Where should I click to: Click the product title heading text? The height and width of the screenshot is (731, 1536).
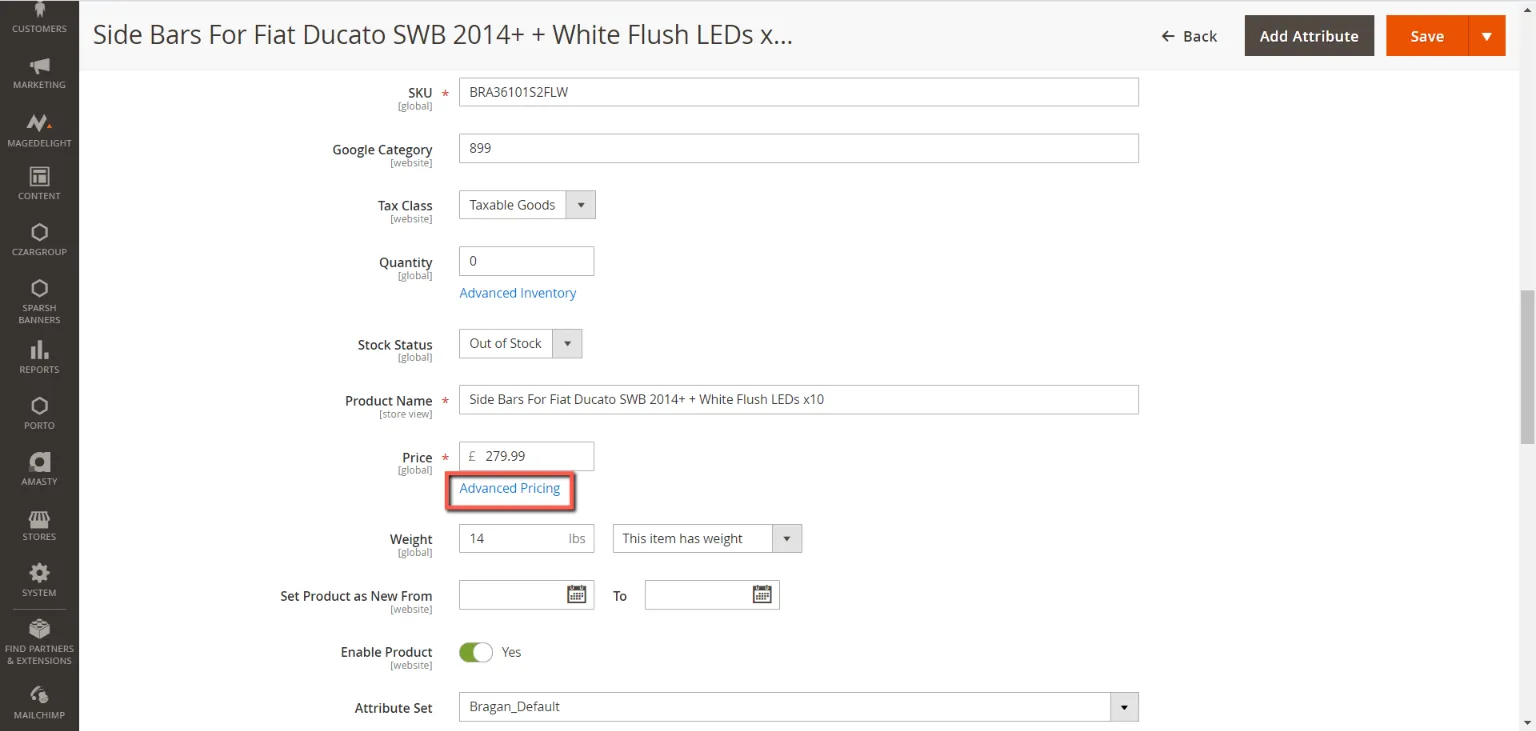point(442,35)
